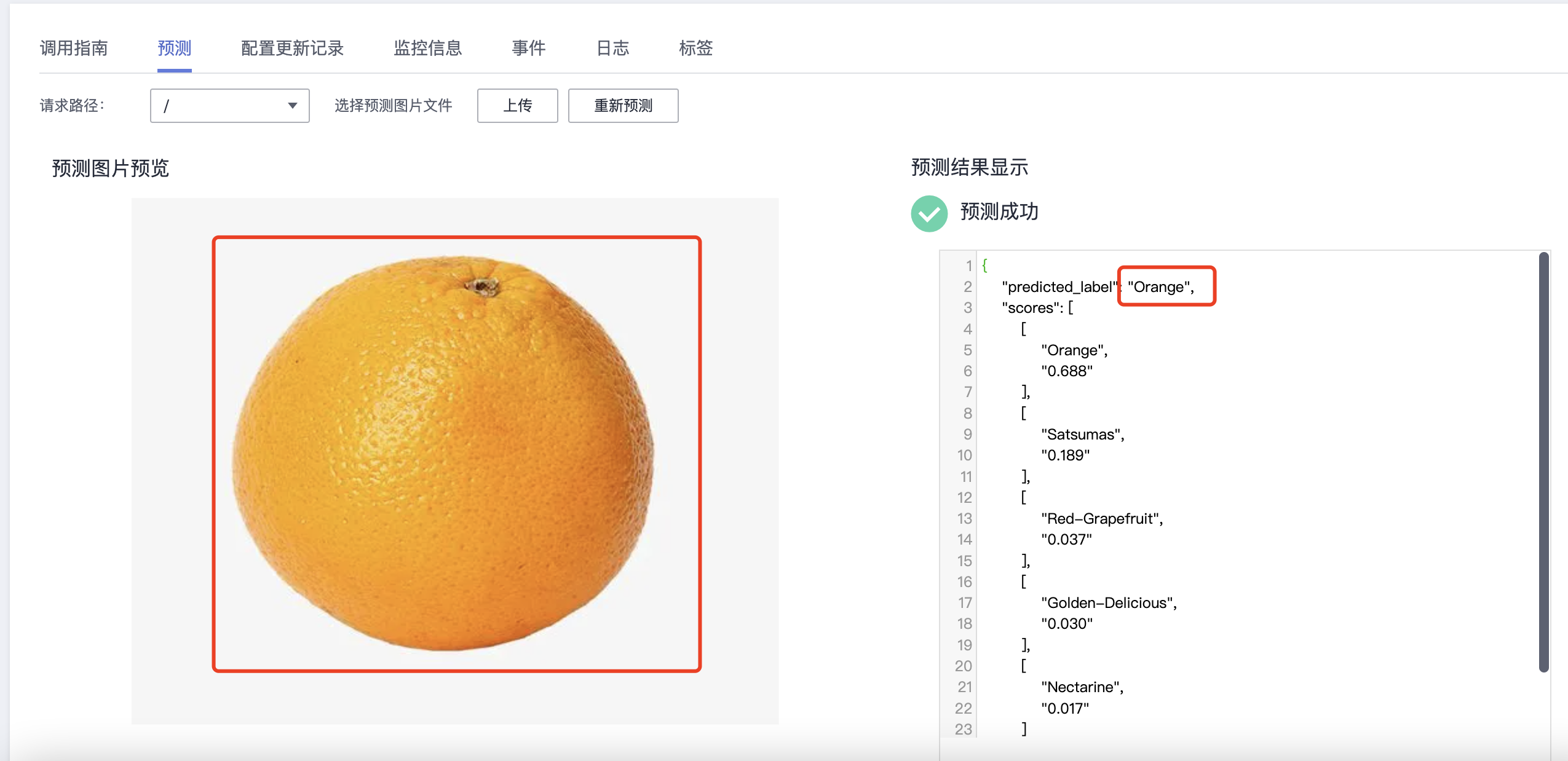Click the green prediction success checkmark icon
This screenshot has width=1568, height=761.
tap(929, 213)
